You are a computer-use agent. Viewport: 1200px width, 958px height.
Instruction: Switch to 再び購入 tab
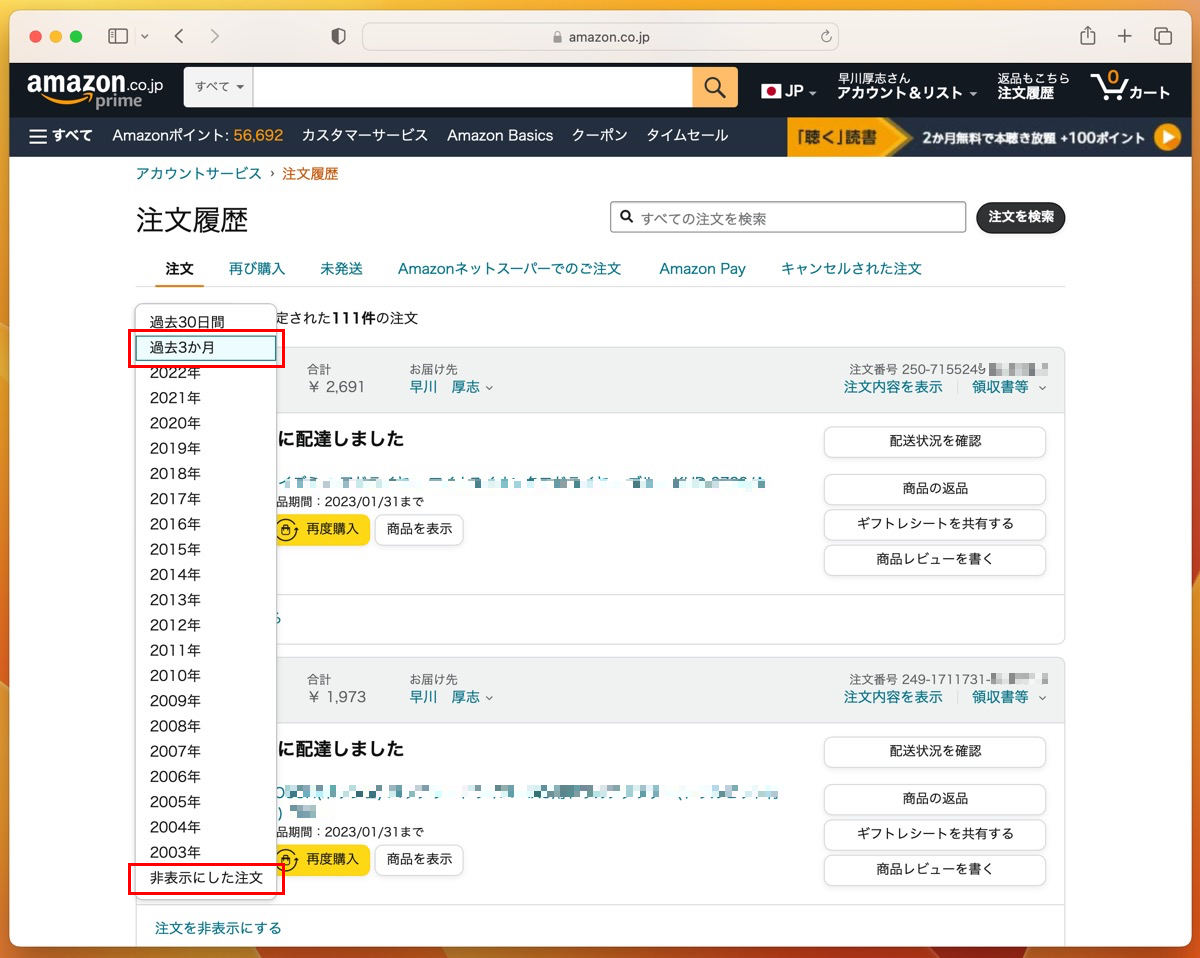click(x=257, y=269)
